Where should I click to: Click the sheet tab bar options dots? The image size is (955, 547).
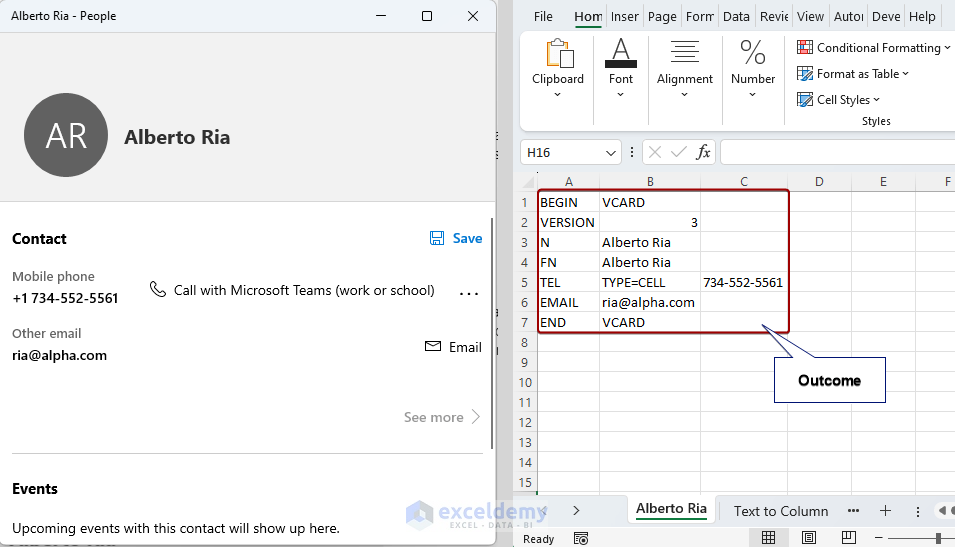[918, 512]
